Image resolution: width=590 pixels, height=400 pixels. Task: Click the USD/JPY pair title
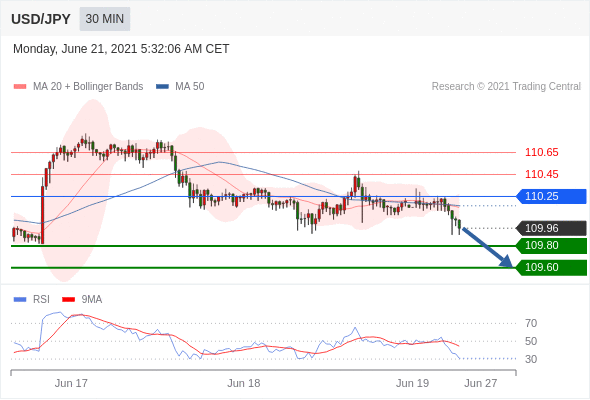(41, 19)
